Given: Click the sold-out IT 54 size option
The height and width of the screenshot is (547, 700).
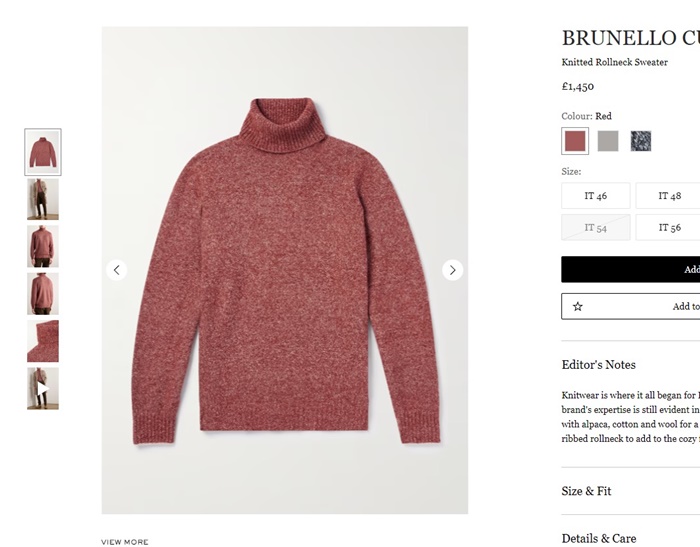Looking at the screenshot, I should (596, 227).
